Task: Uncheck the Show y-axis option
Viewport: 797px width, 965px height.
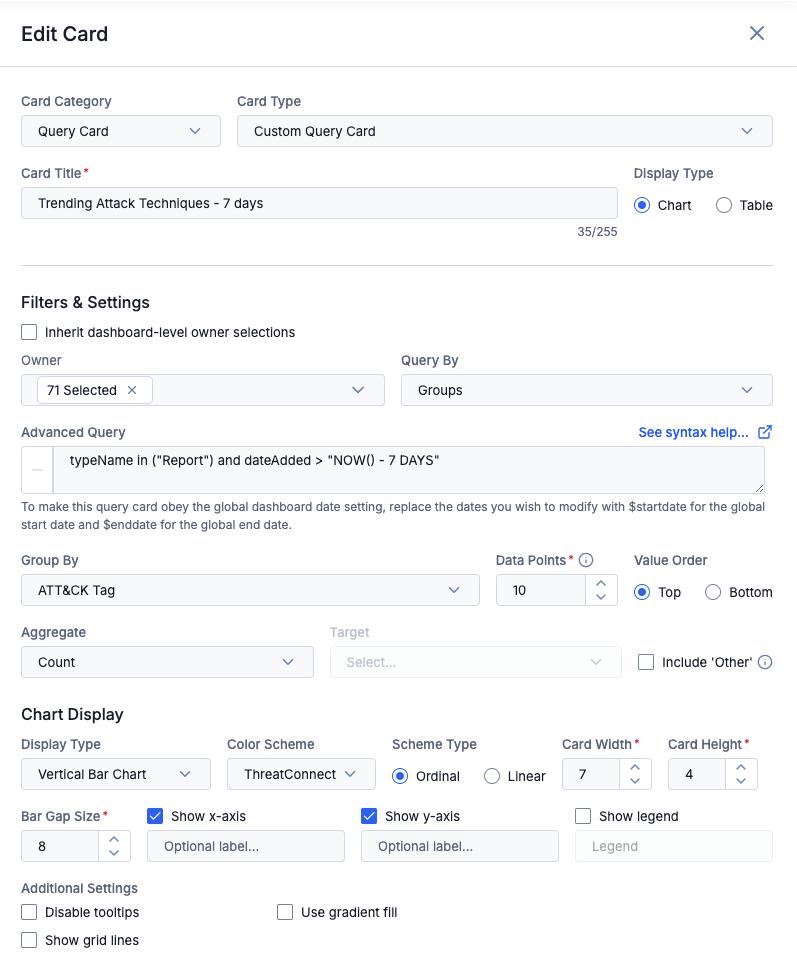Action: click(367, 816)
